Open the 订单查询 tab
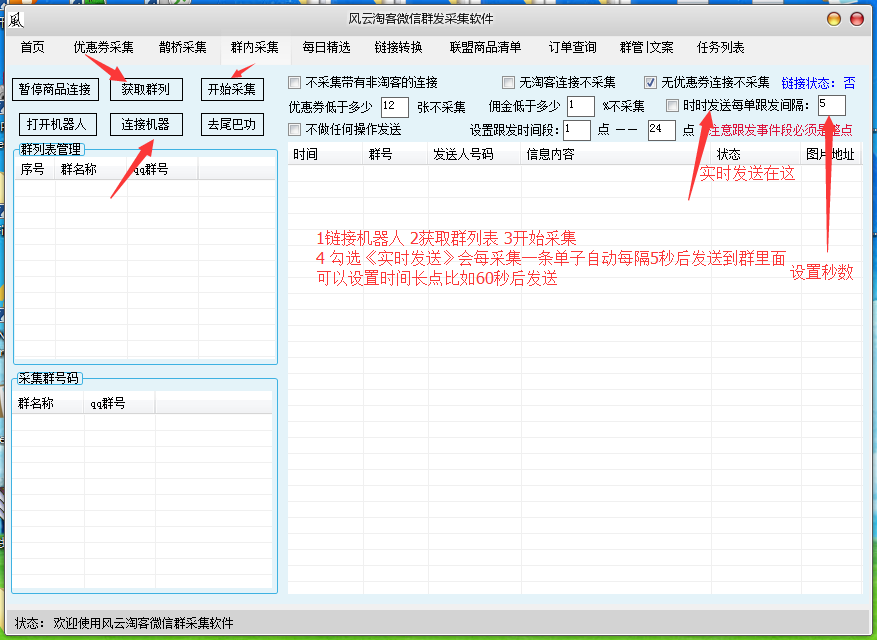This screenshot has width=877, height=640. 572,48
